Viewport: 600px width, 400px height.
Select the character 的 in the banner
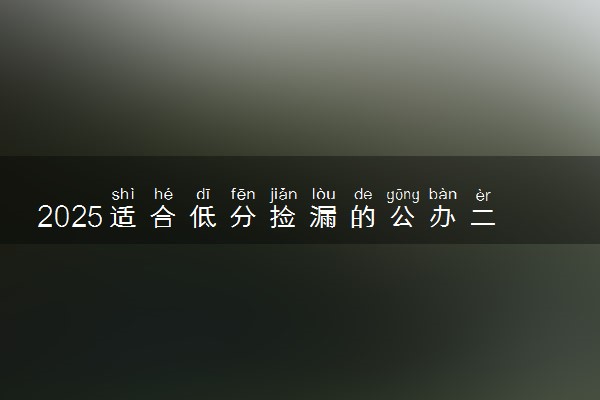[x=363, y=217]
